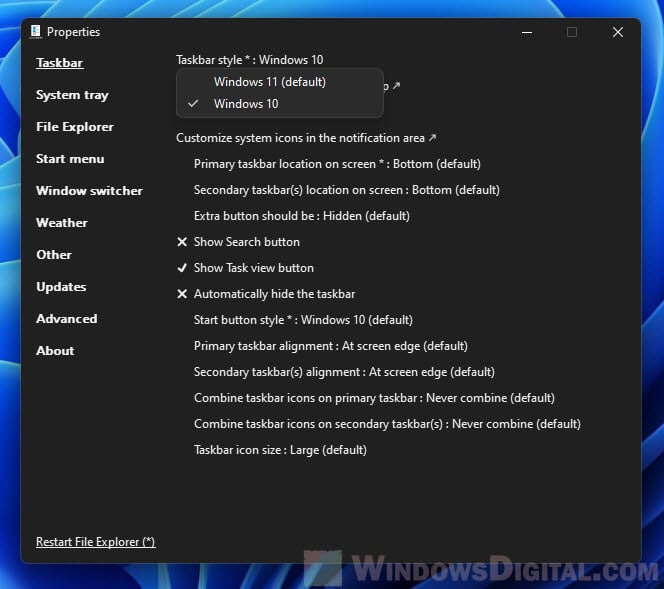Screen dimensions: 664x589
Task: Open the Taskbar settings section
Action: [60, 63]
